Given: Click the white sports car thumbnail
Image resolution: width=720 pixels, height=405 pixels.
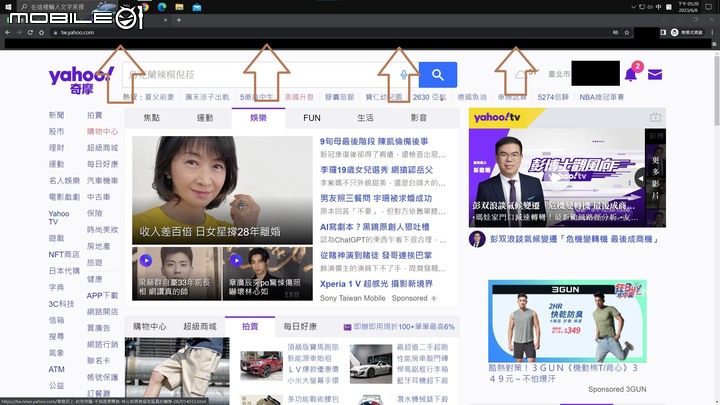Looking at the screenshot, I should pos(371,364).
